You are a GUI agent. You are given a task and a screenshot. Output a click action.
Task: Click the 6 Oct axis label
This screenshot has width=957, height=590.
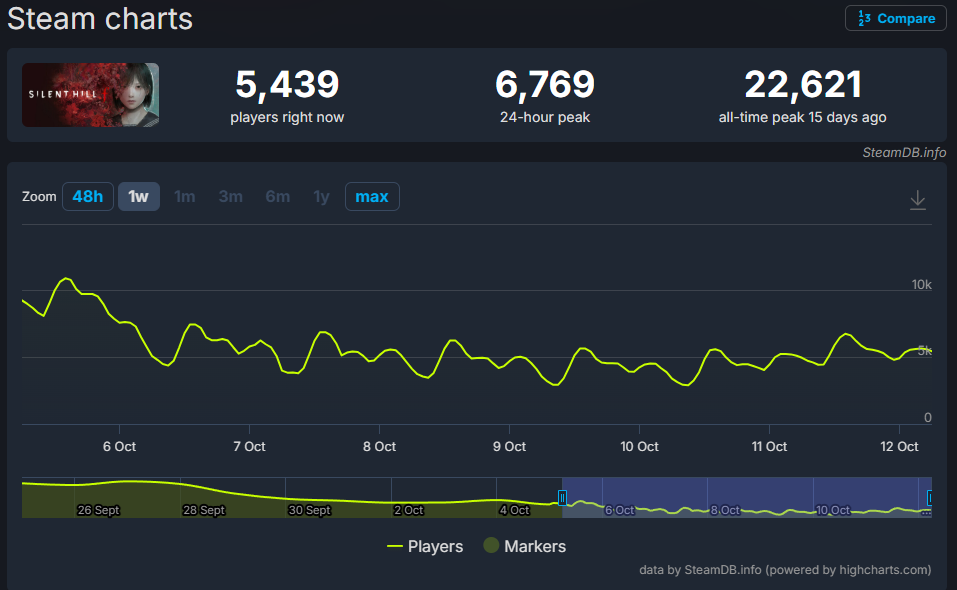click(119, 447)
